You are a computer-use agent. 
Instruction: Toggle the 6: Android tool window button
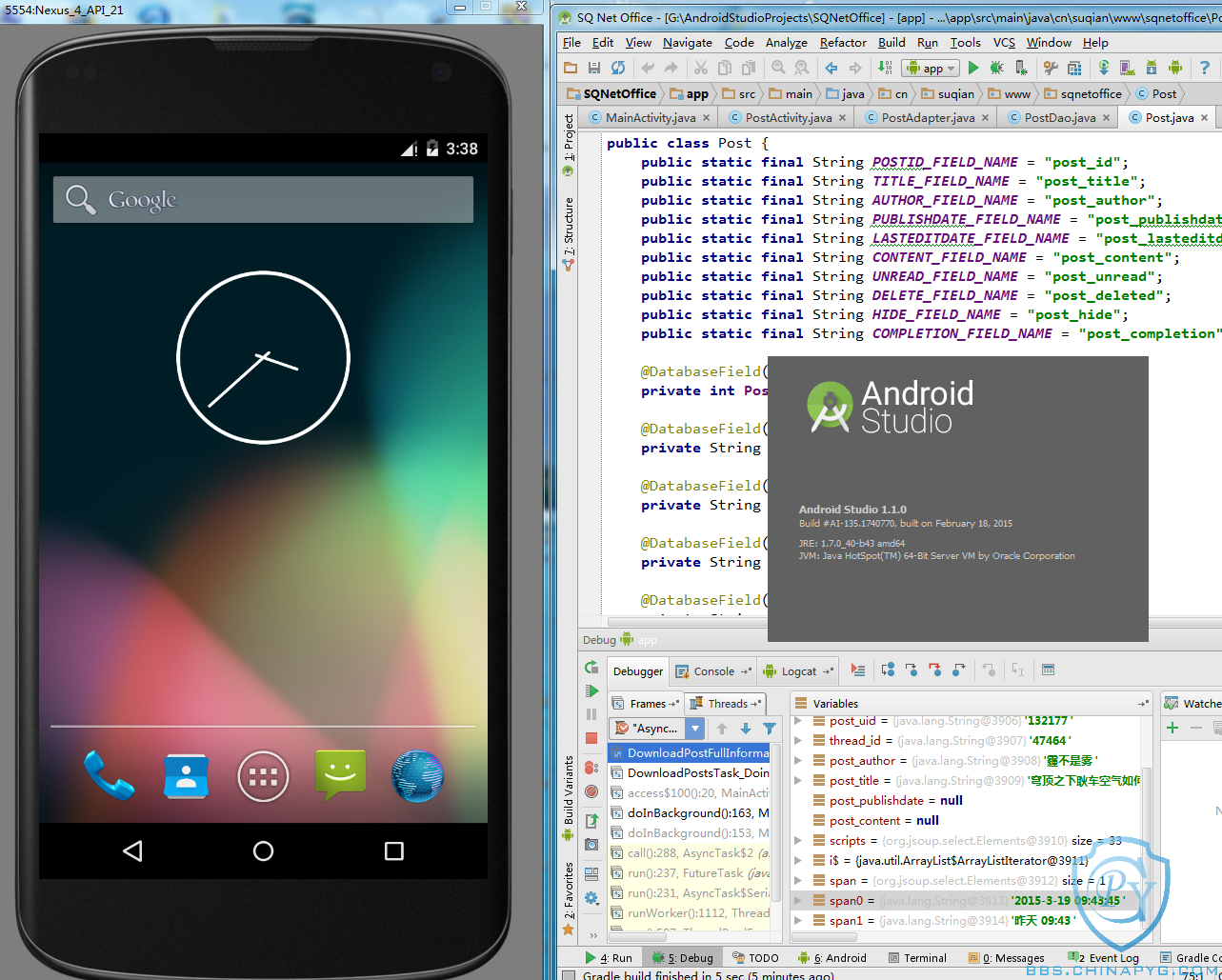832,958
